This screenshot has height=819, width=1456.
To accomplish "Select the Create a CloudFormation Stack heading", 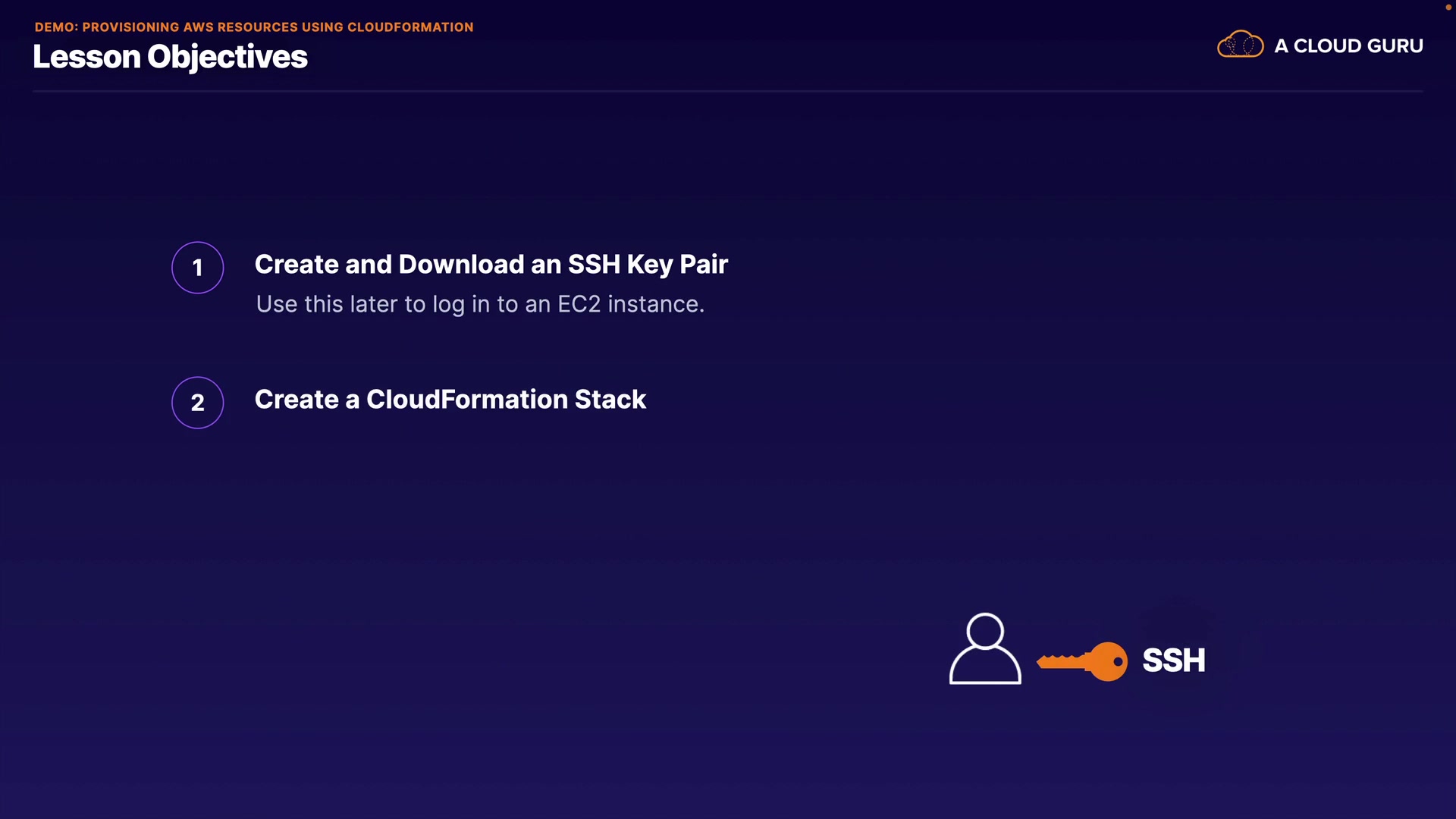I will (450, 400).
